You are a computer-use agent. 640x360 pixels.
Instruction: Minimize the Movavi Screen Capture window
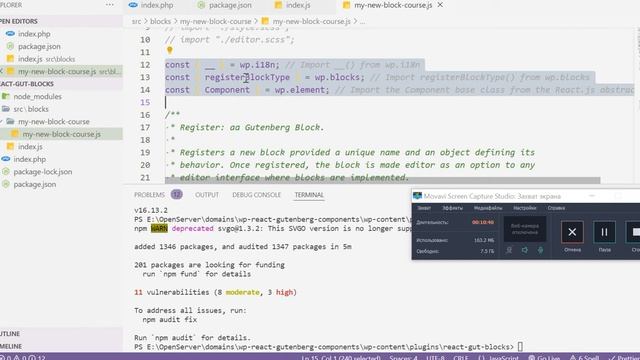point(592,196)
